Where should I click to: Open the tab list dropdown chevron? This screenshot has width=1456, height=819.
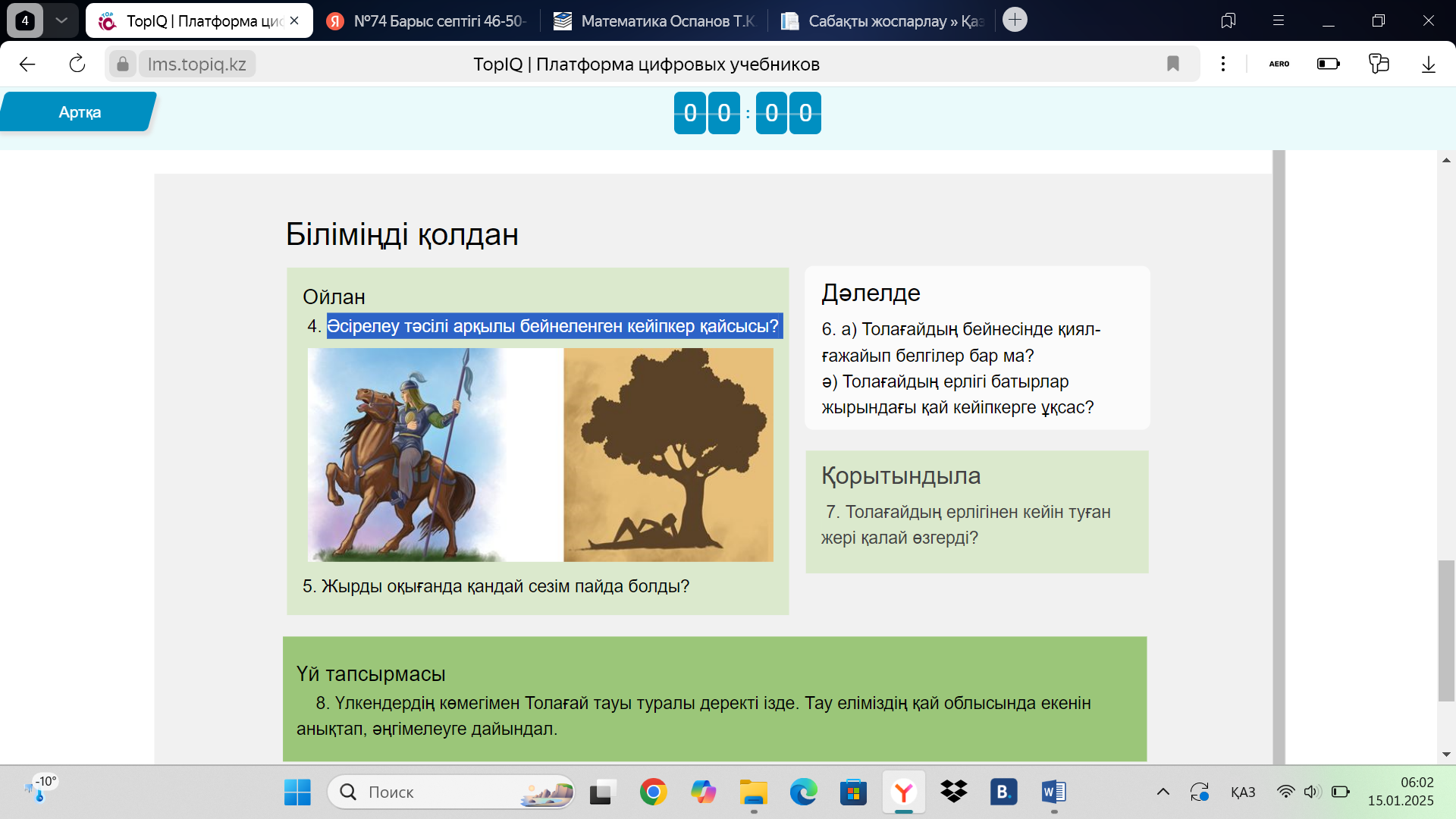coord(61,20)
